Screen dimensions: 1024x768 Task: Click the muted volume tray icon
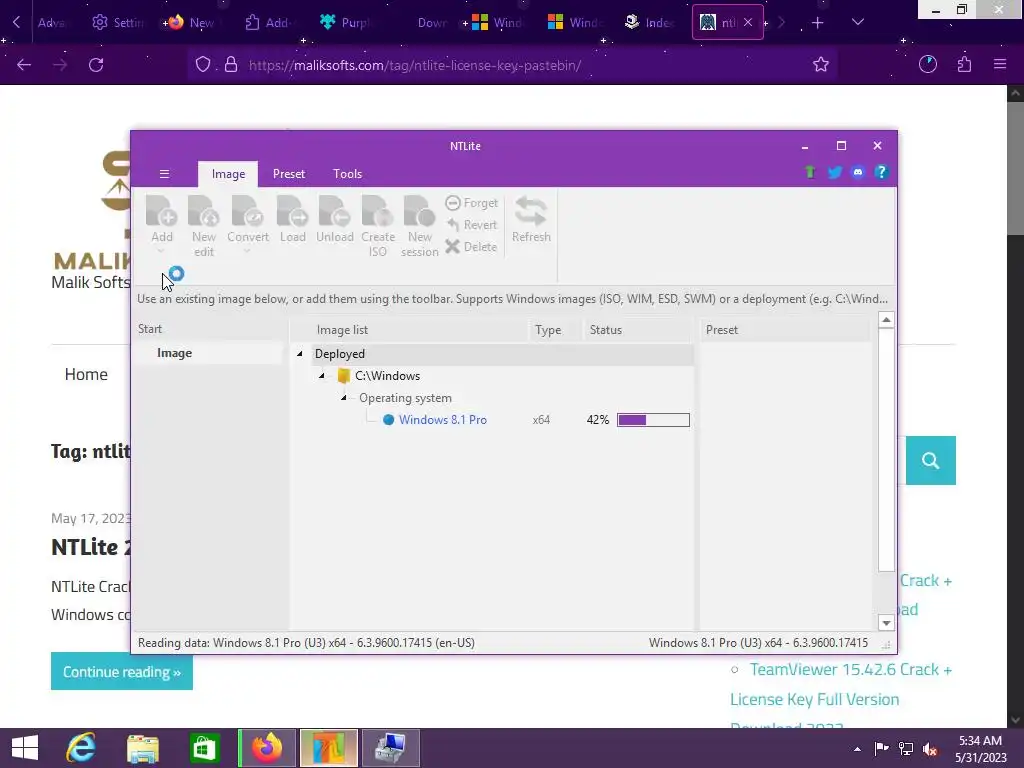click(x=930, y=749)
